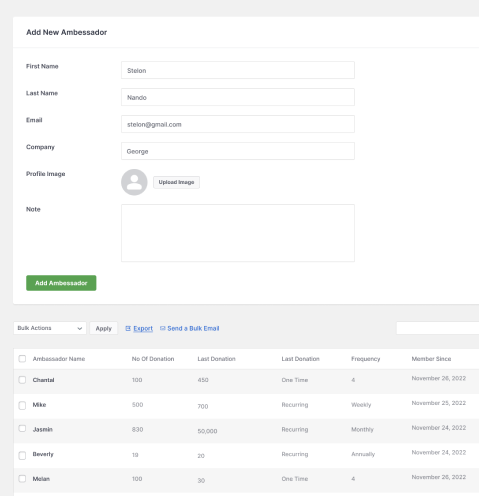Click the Apply button
Image resolution: width=479 pixels, height=496 pixels.
tap(104, 328)
